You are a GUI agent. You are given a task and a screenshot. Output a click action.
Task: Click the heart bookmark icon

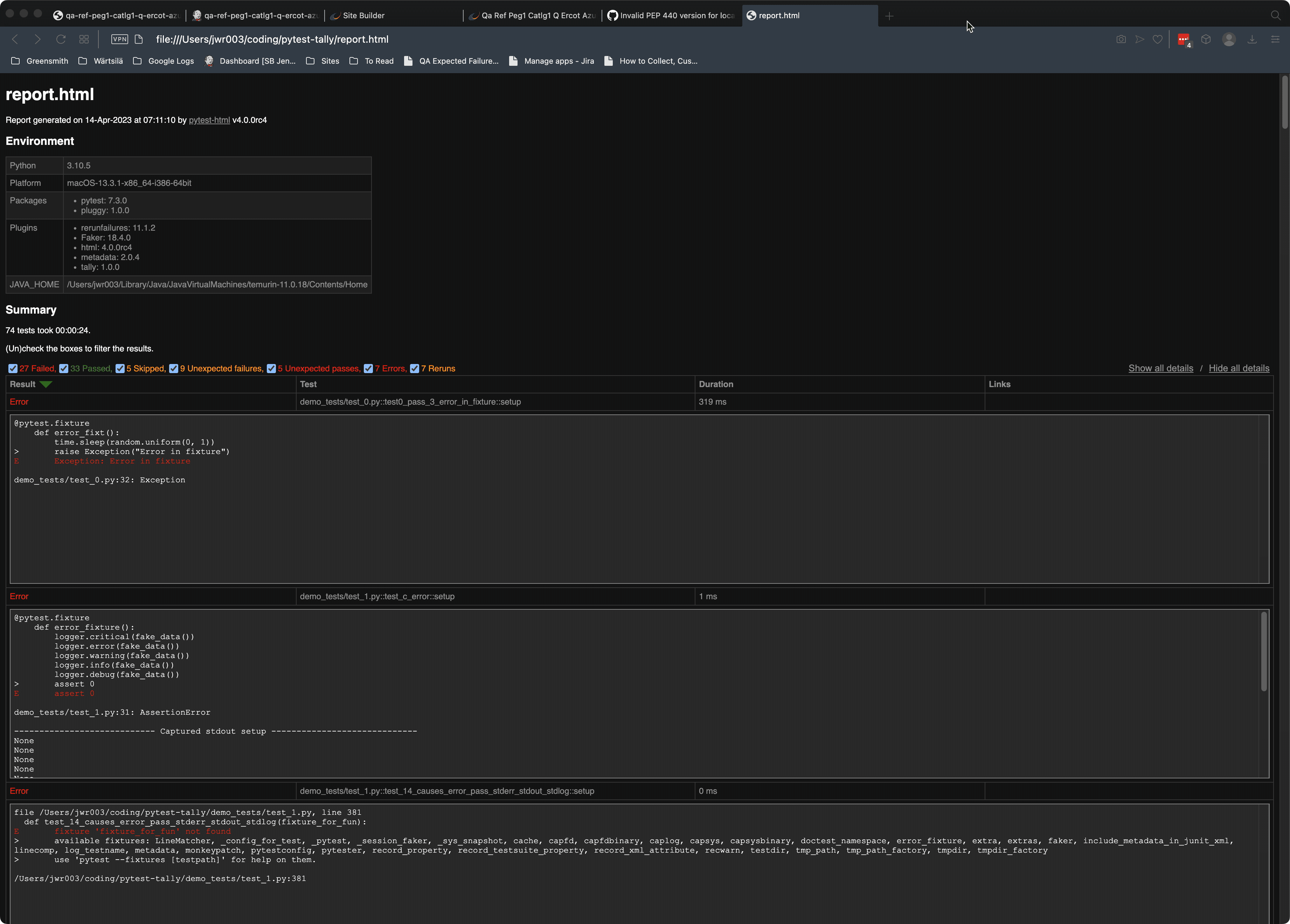click(1158, 39)
